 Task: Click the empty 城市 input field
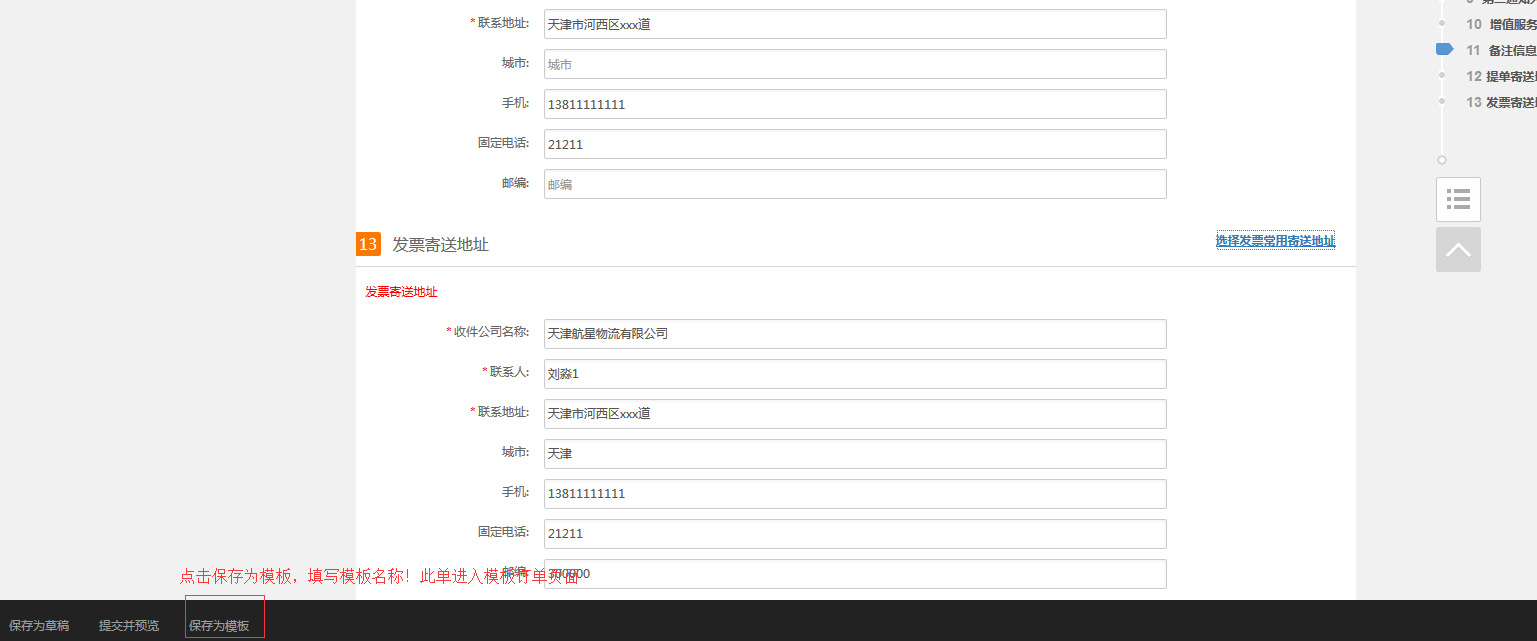point(854,64)
